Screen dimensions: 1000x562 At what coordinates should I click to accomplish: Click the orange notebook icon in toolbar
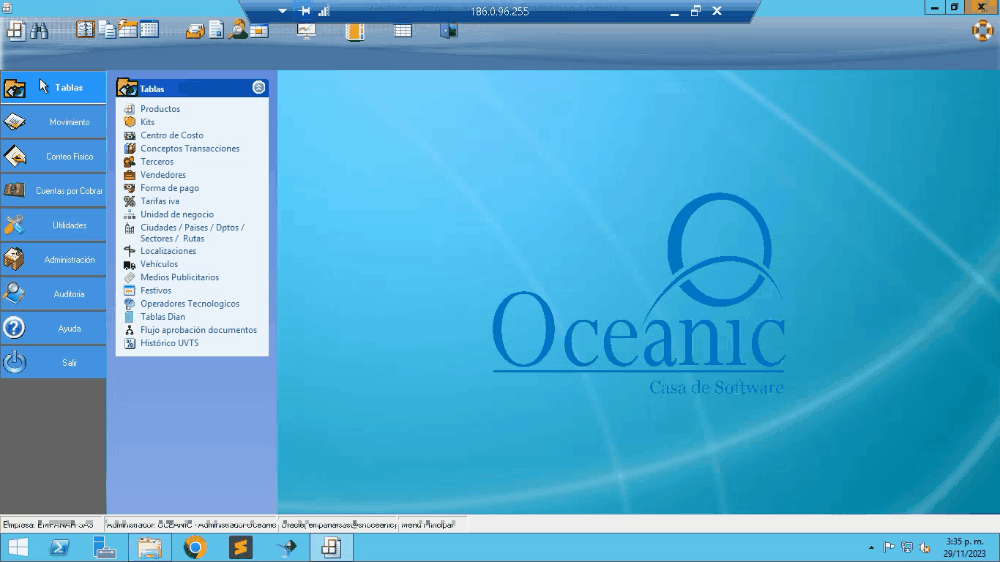354,30
